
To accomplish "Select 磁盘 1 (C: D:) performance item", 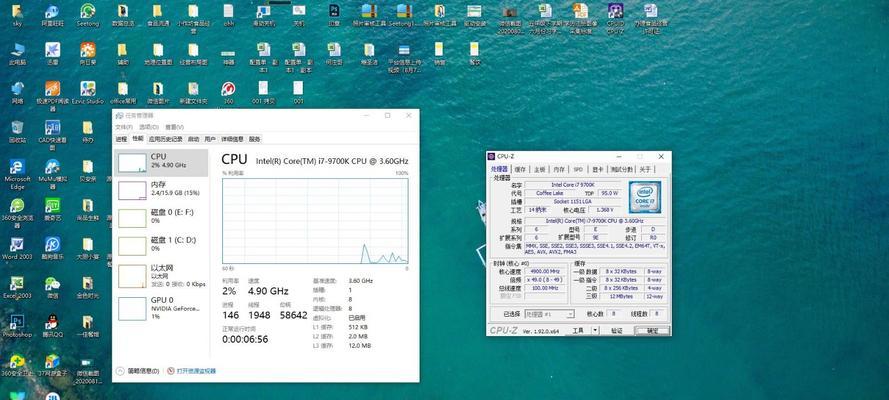I will pos(162,245).
